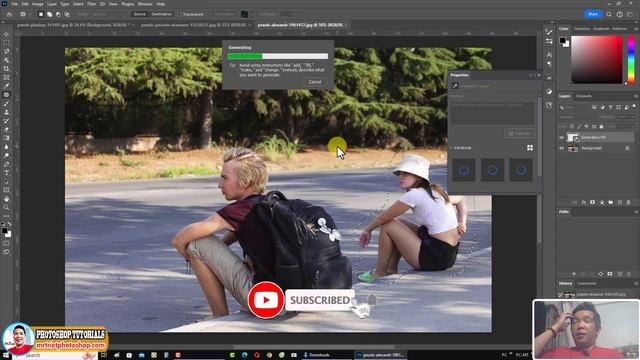Image resolution: width=640 pixels, height=360 pixels.
Task: Click the foreground color swatch in Color panel
Action: [562, 40]
